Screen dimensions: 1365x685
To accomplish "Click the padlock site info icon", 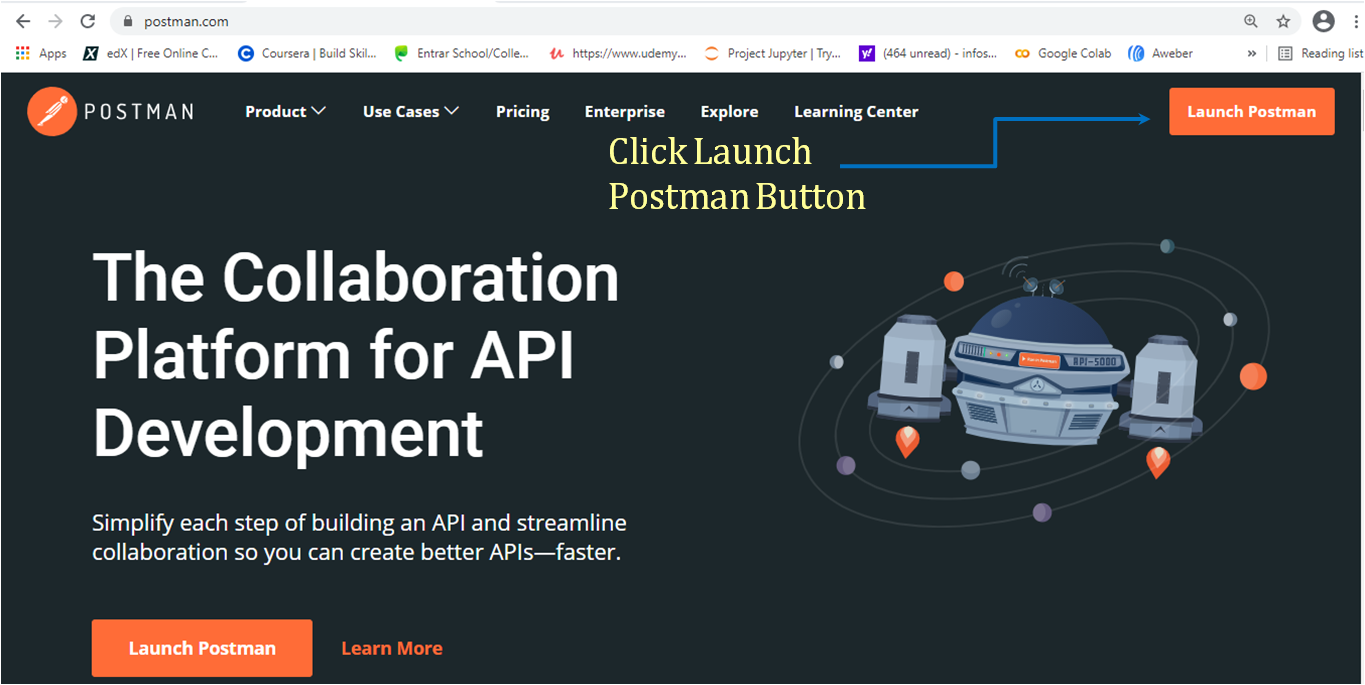I will pos(127,21).
